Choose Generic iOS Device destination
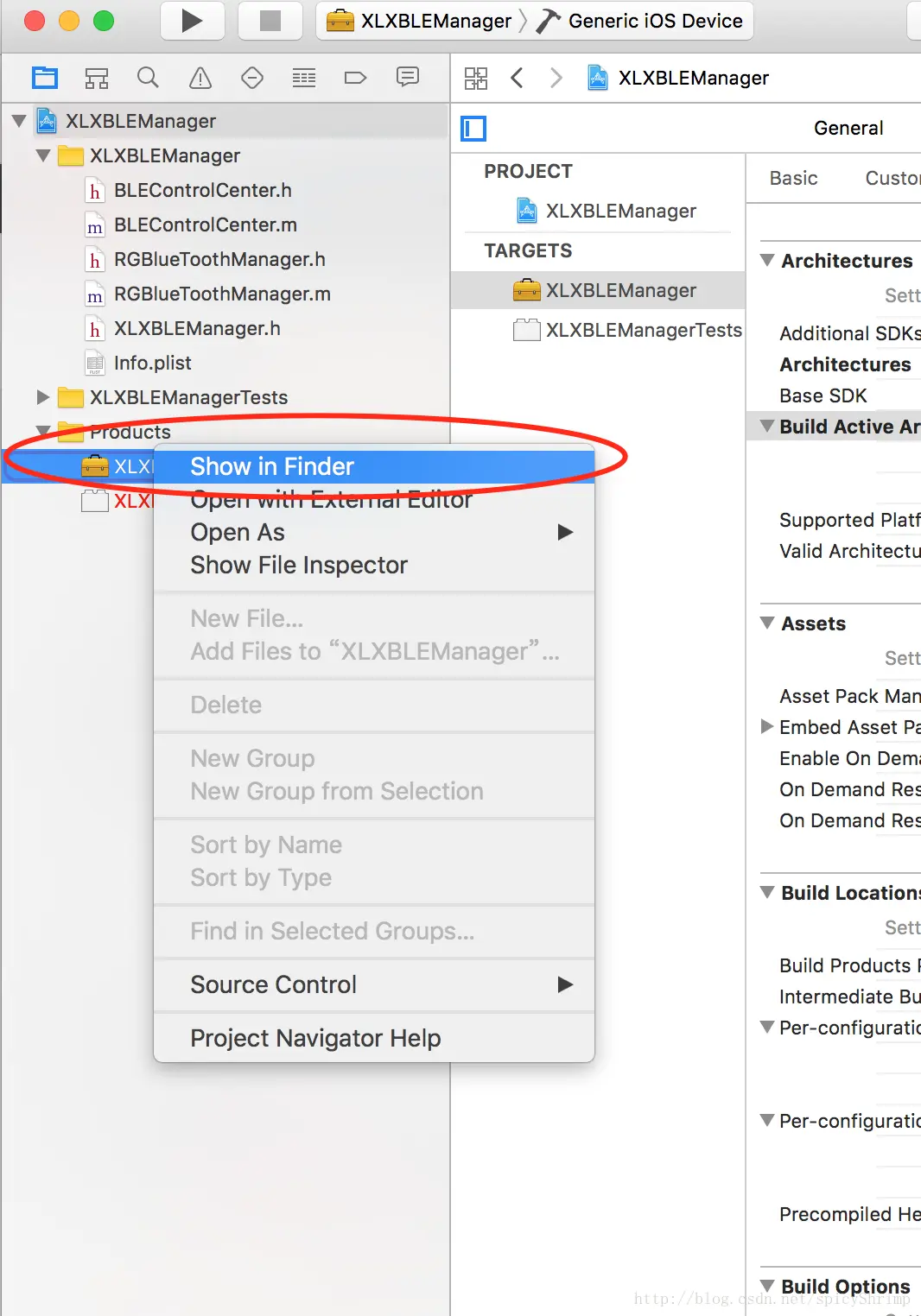 (x=639, y=21)
